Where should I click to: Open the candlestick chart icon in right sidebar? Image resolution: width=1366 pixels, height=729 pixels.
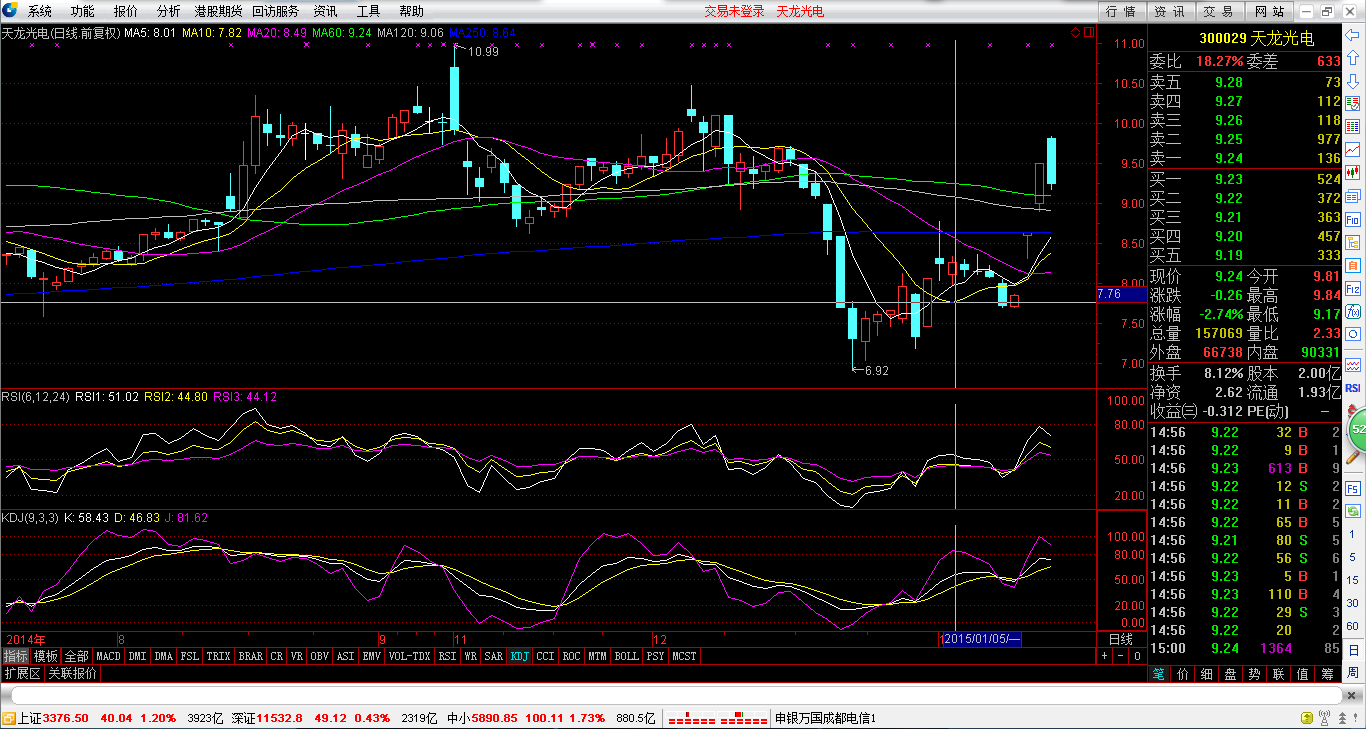(x=1352, y=172)
